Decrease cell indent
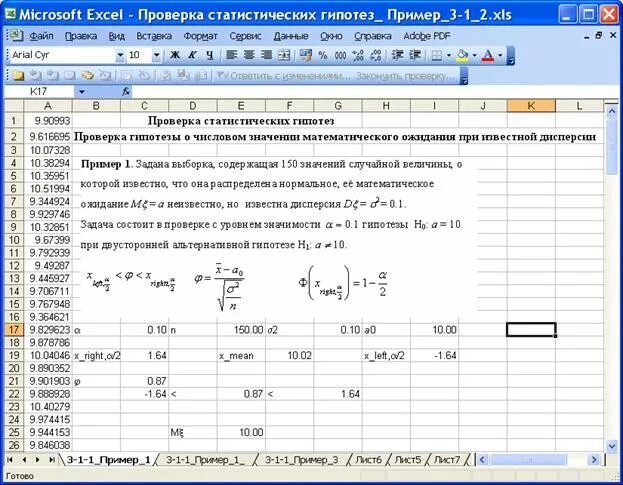Viewport: 623px width, 485px height. click(397, 55)
